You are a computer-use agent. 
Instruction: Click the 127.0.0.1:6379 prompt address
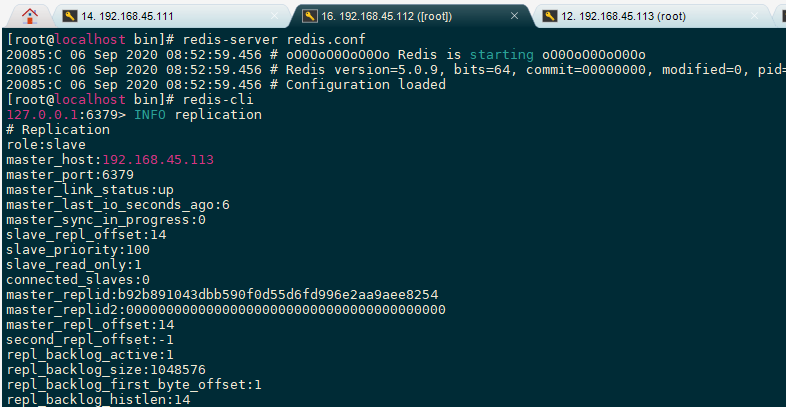pos(62,115)
